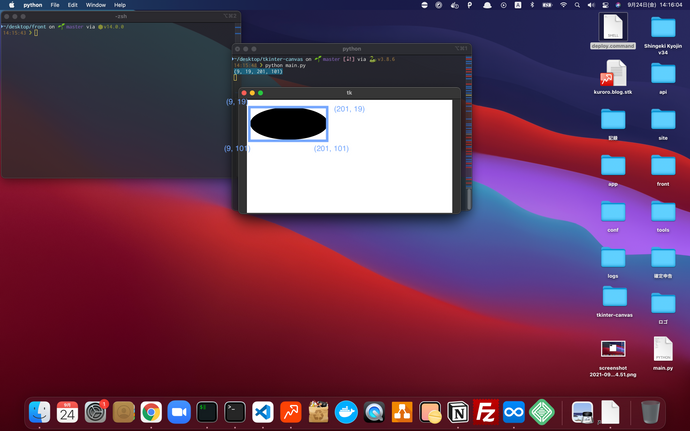Image resolution: width=690 pixels, height=431 pixels.
Task: Open the recycling box app in the Dock
Action: pyautogui.click(x=319, y=413)
